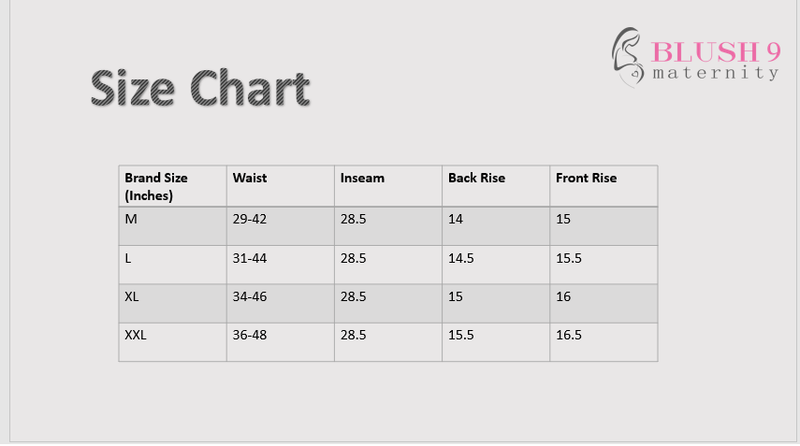
Task: Click the XXL size cell
Action: 172,342
